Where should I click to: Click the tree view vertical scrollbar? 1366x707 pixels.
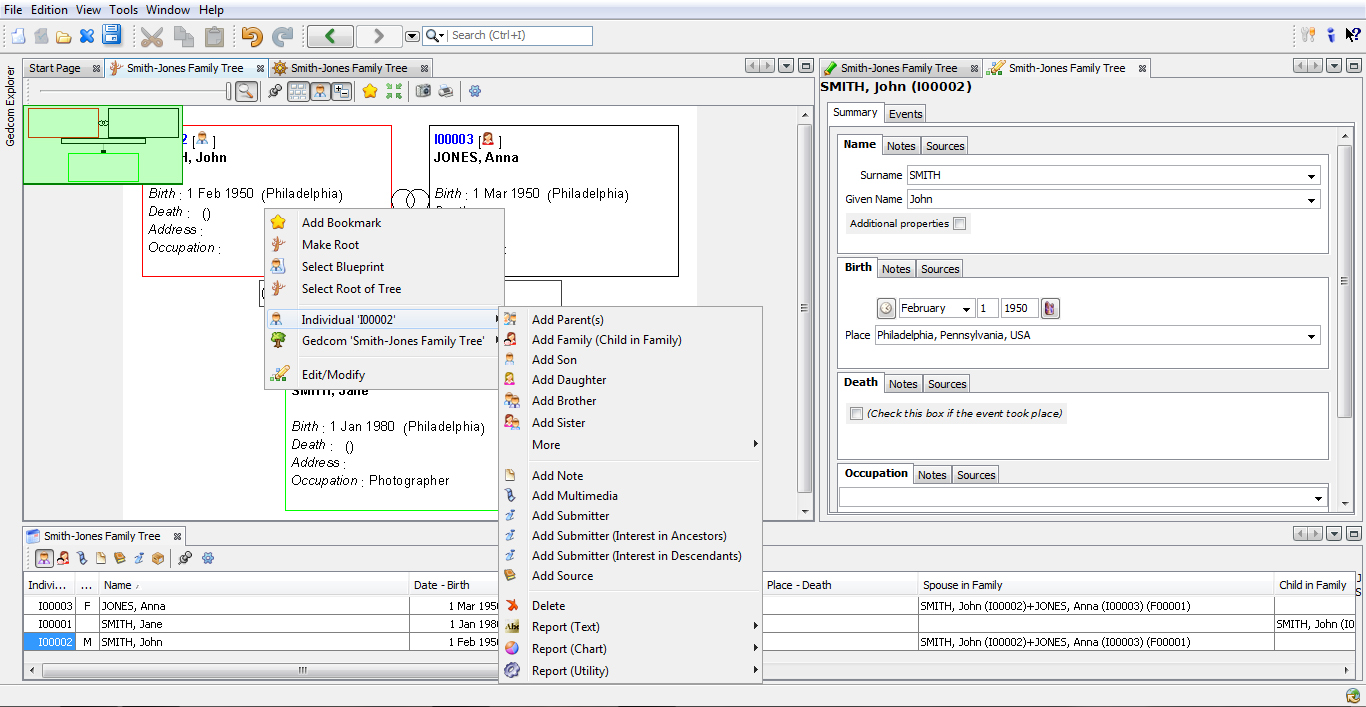pyautogui.click(x=804, y=308)
